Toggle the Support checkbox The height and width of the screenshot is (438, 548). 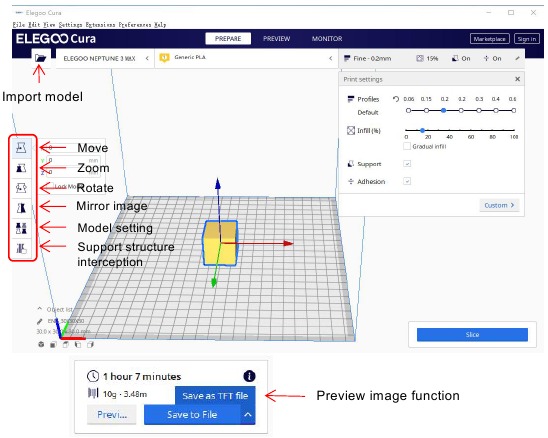[407, 164]
